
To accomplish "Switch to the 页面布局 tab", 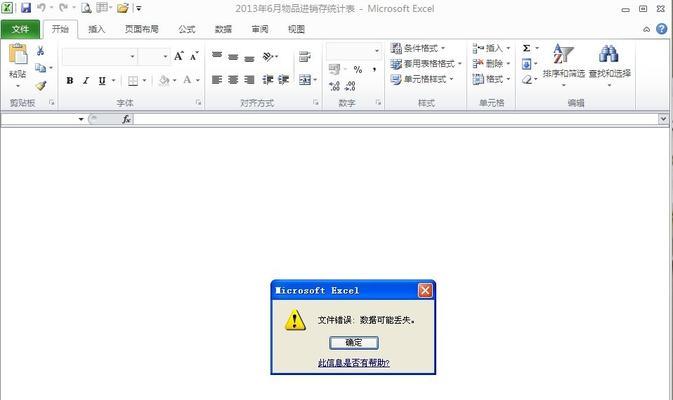I will (142, 29).
